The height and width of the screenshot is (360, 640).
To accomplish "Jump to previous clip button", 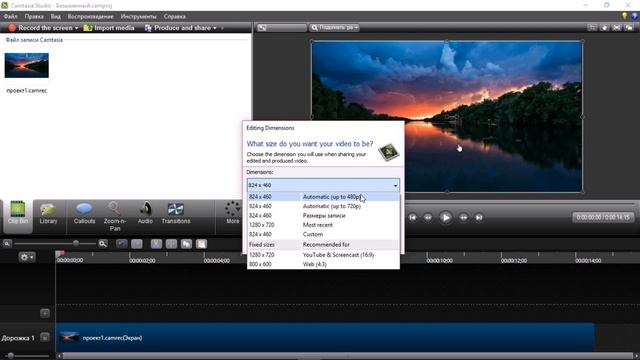I will (413, 218).
